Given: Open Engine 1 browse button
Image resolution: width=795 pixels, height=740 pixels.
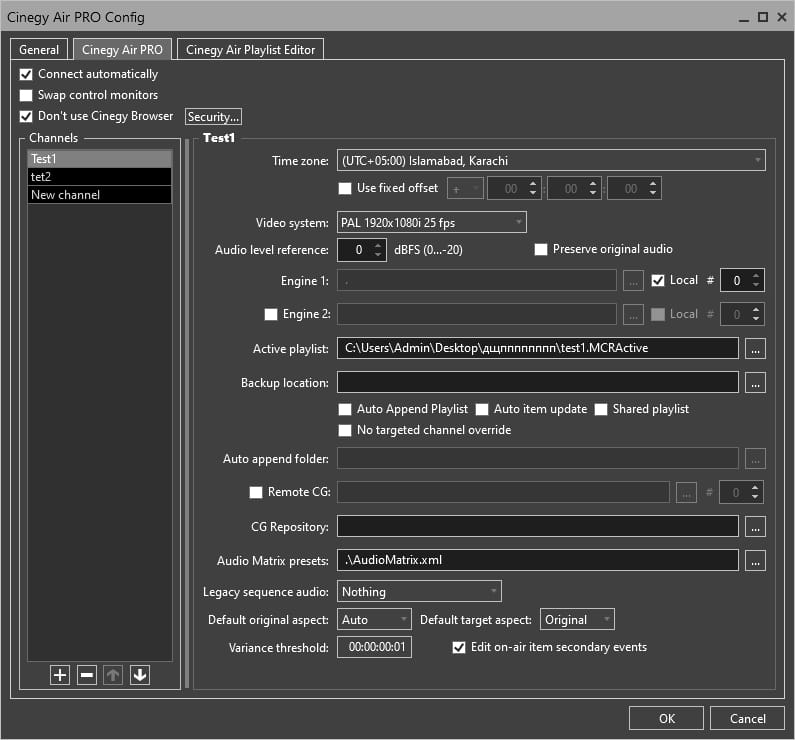Looking at the screenshot, I should coord(633,281).
